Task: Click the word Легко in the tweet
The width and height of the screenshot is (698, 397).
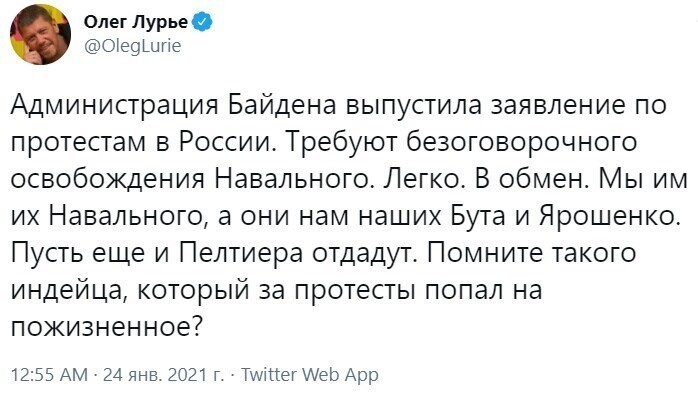Action: 421,179
